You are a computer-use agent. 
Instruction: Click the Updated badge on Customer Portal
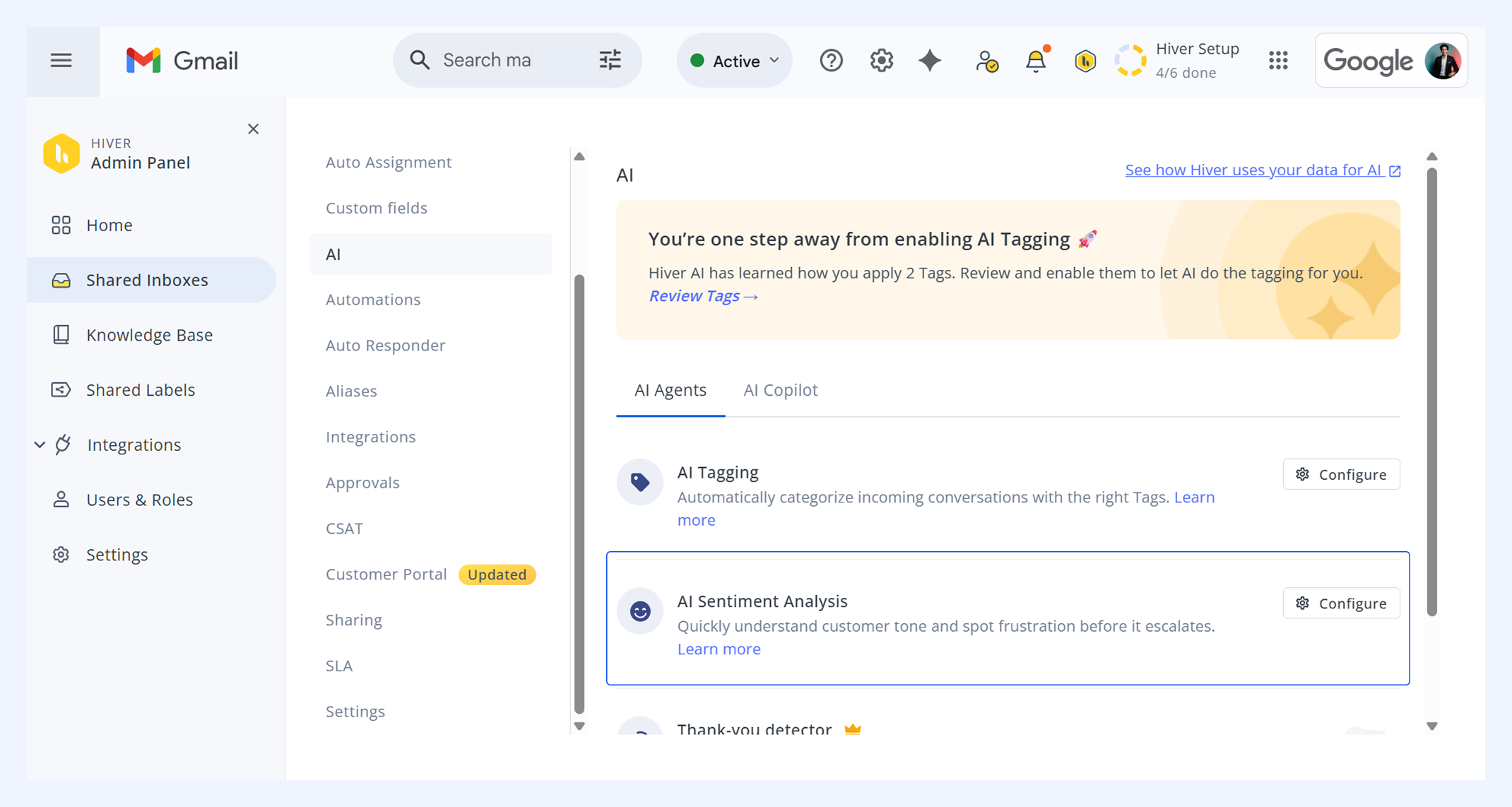pos(497,575)
